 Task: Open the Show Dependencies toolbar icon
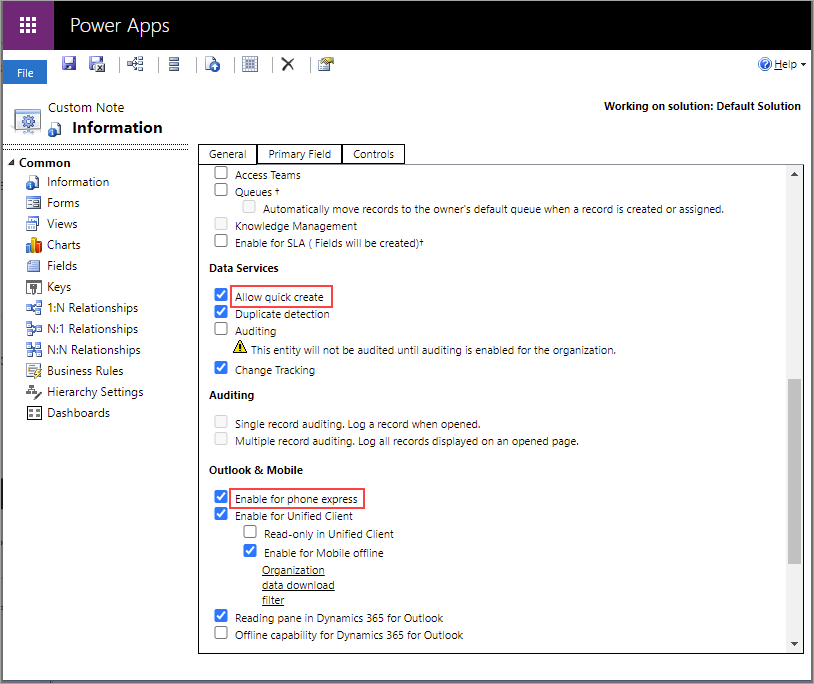(x=134, y=64)
